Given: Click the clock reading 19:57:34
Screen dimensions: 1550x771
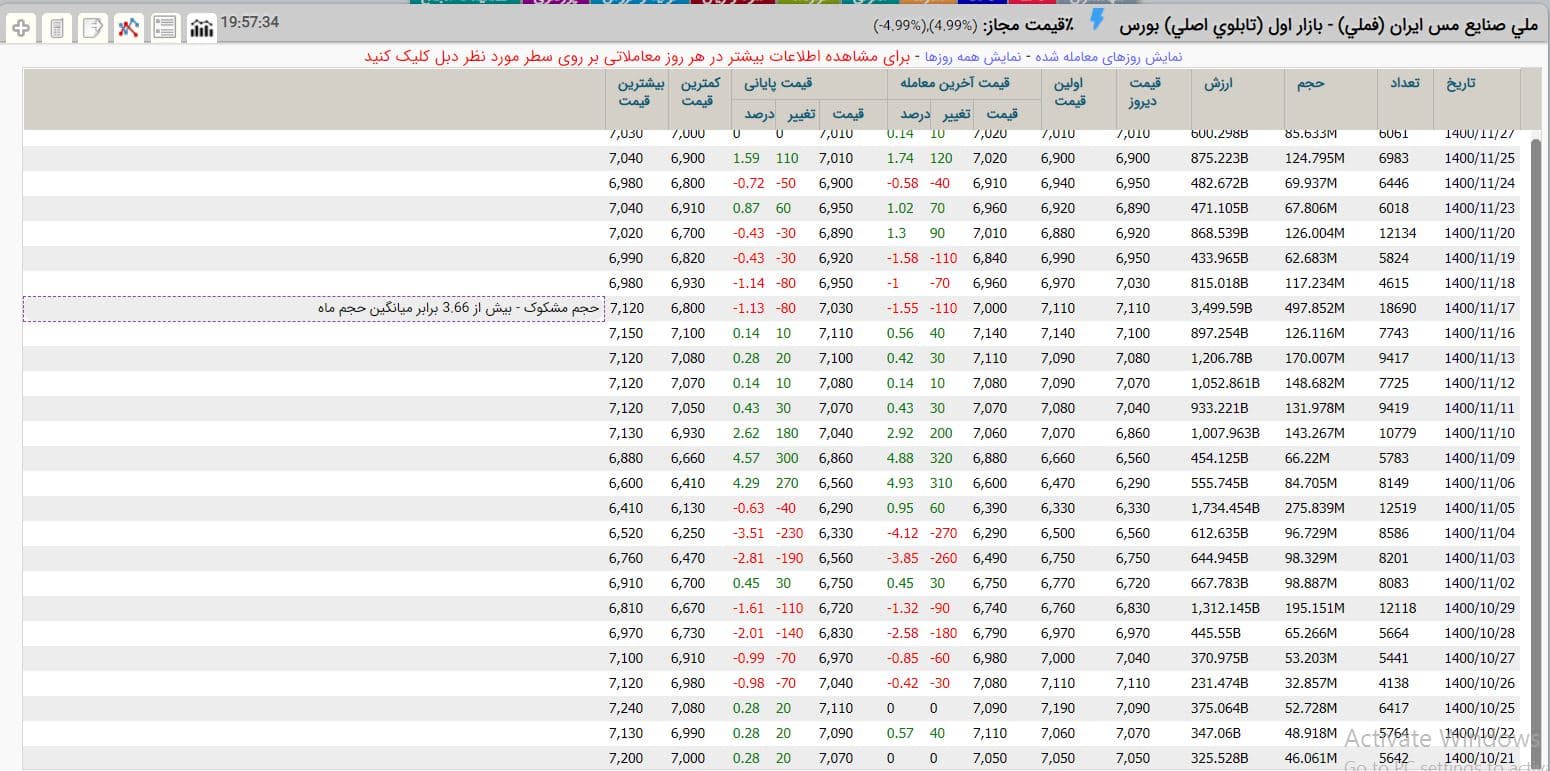Looking at the screenshot, I should pyautogui.click(x=249, y=22).
